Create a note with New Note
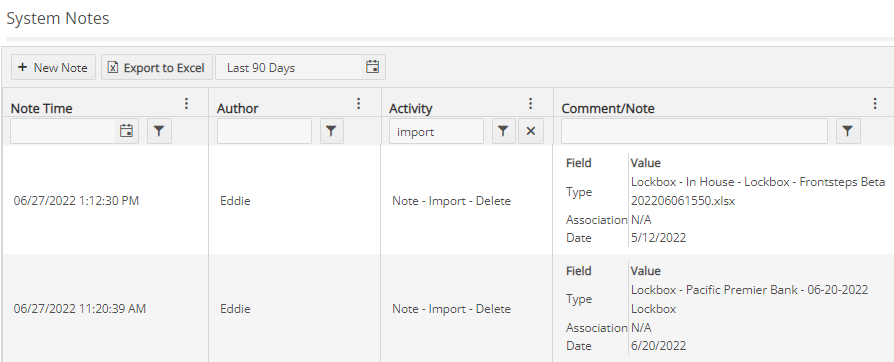The height and width of the screenshot is (362, 894). [53, 67]
